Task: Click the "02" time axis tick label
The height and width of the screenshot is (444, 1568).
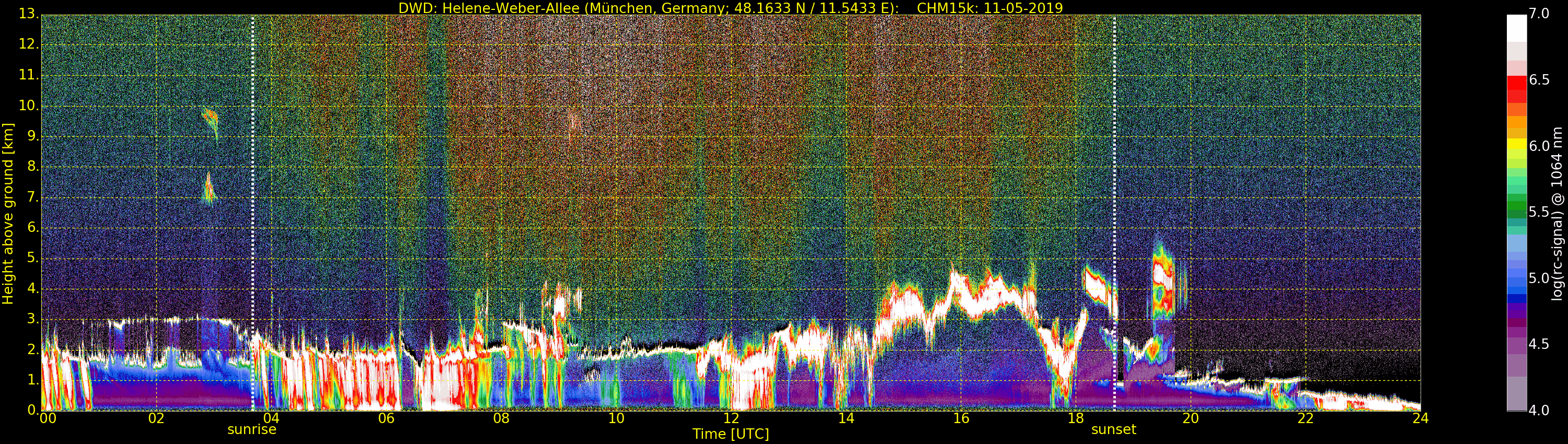Action: click(156, 418)
